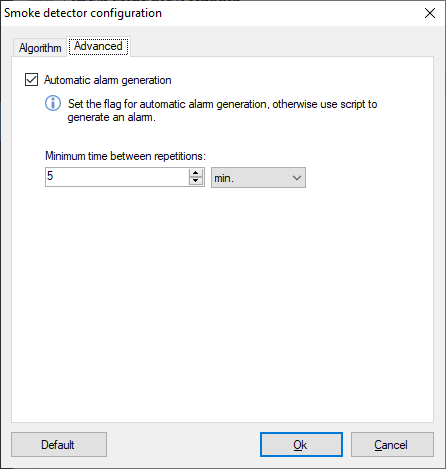The image size is (446, 469).
Task: Click the automatic alarm generation hint text
Action: click(222, 111)
